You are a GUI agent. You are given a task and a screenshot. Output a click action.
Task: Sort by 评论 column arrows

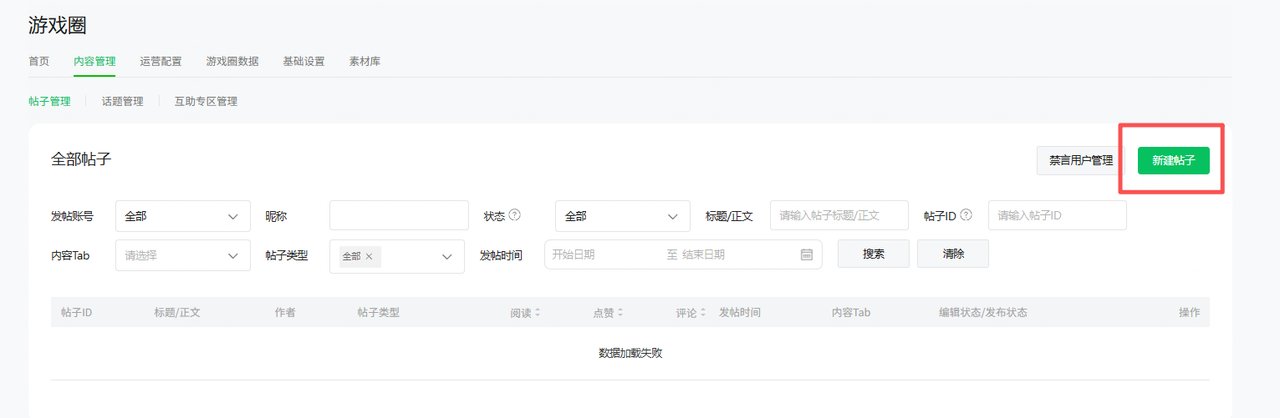[703, 312]
